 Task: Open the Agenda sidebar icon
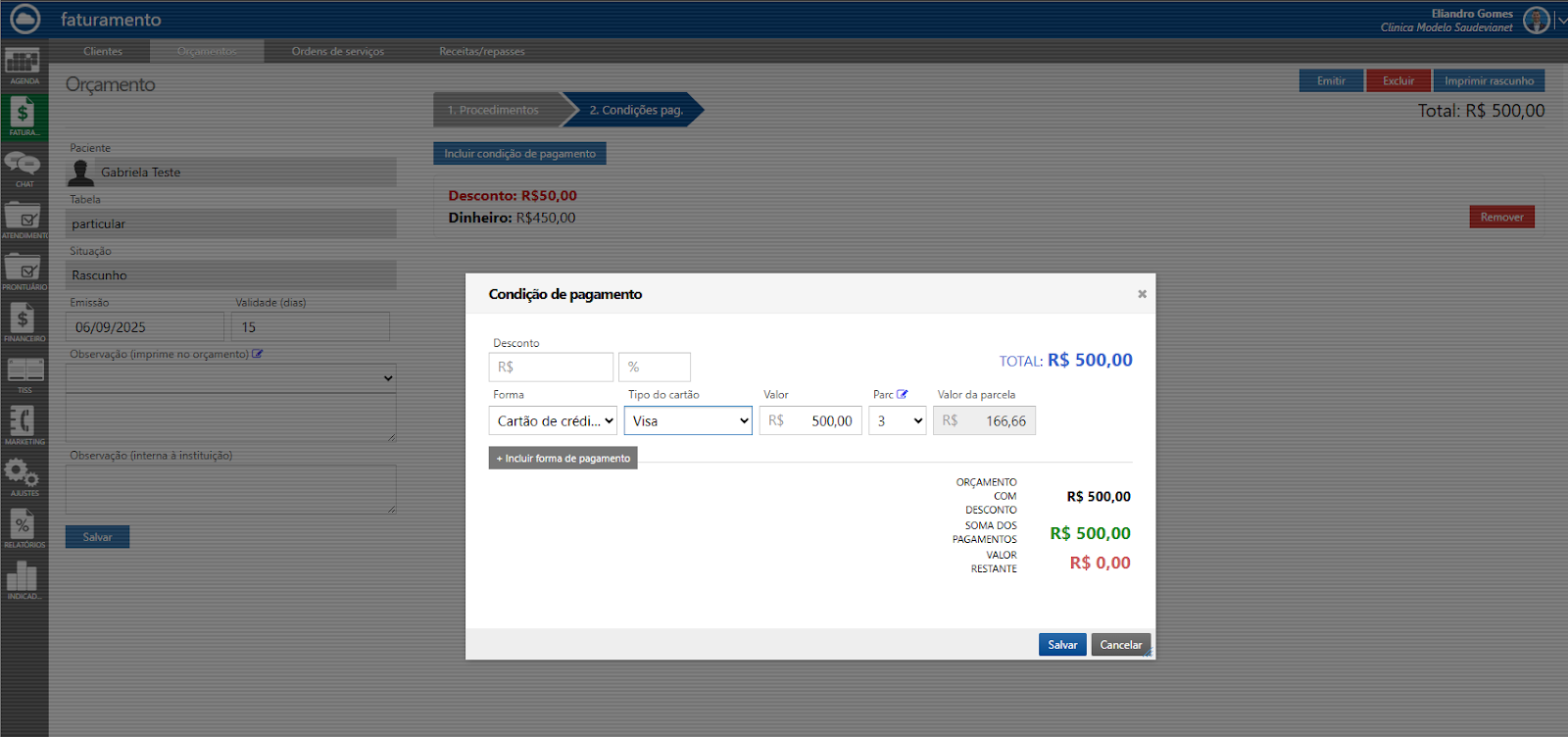click(x=24, y=66)
